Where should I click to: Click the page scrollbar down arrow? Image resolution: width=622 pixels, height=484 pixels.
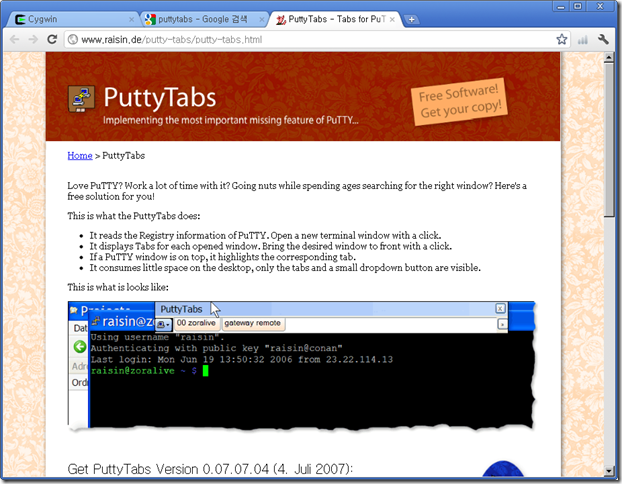609,471
